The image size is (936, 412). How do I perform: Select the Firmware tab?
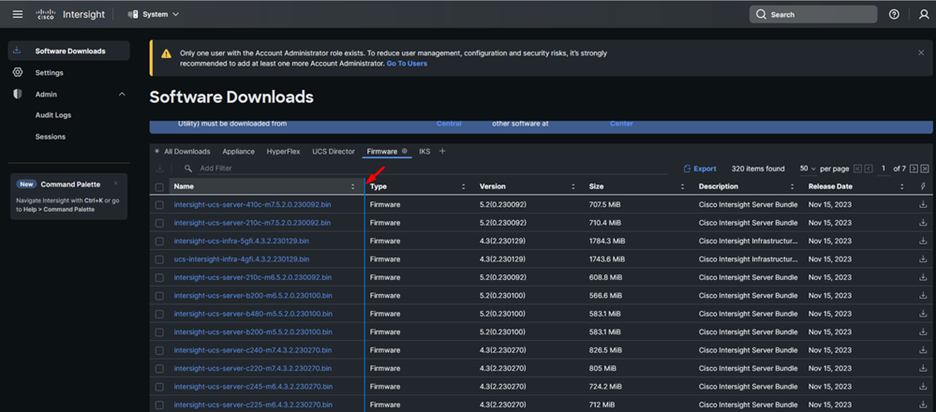[382, 151]
